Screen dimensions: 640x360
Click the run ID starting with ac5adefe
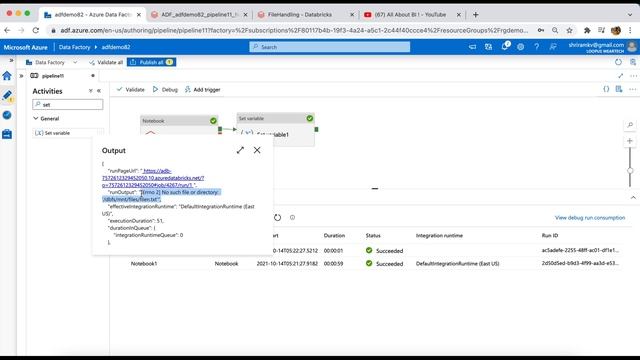(x=580, y=250)
